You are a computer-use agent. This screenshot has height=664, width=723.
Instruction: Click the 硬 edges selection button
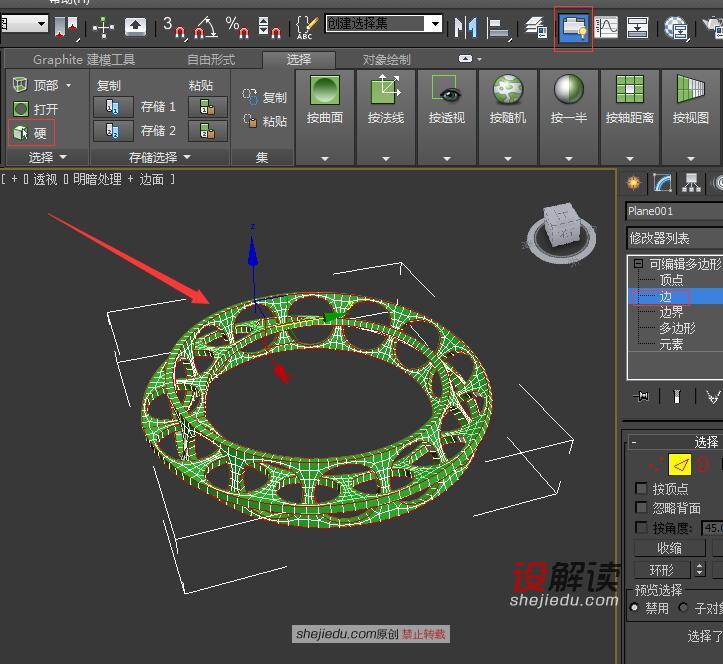pyautogui.click(x=31, y=133)
